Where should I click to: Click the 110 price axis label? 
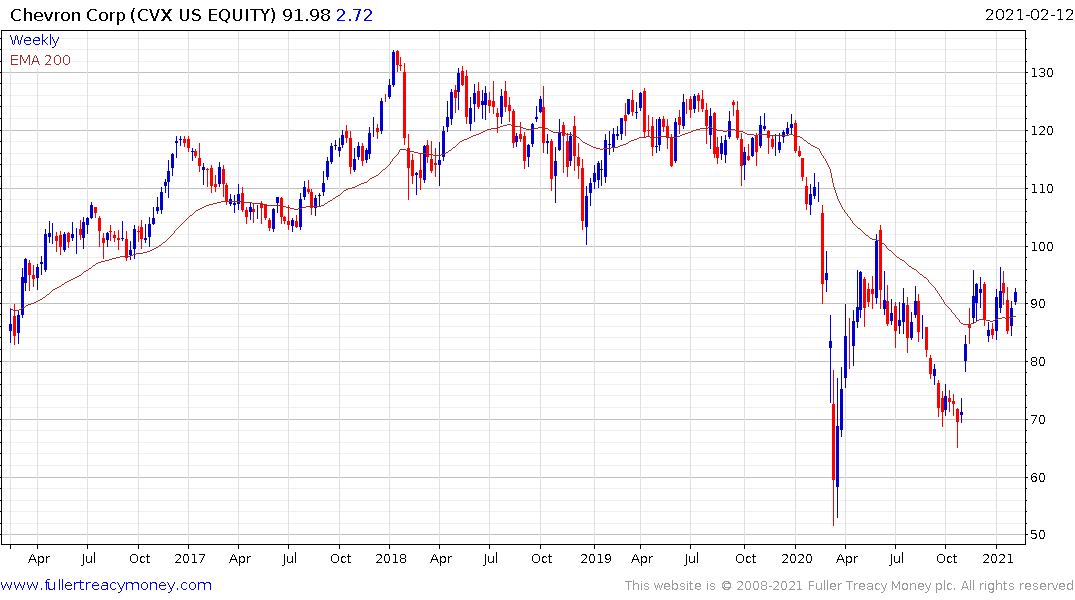coord(1042,189)
